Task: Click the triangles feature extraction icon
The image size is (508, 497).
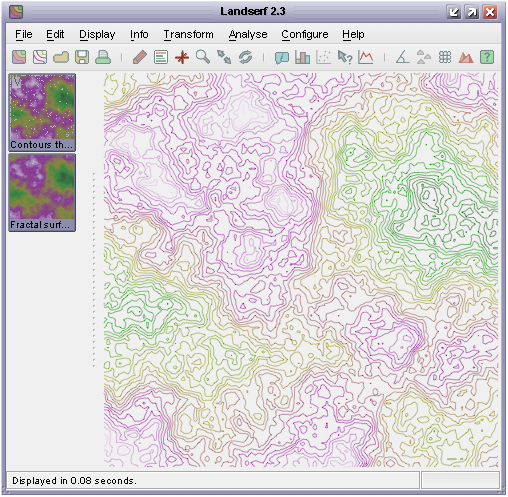Action: 424,57
